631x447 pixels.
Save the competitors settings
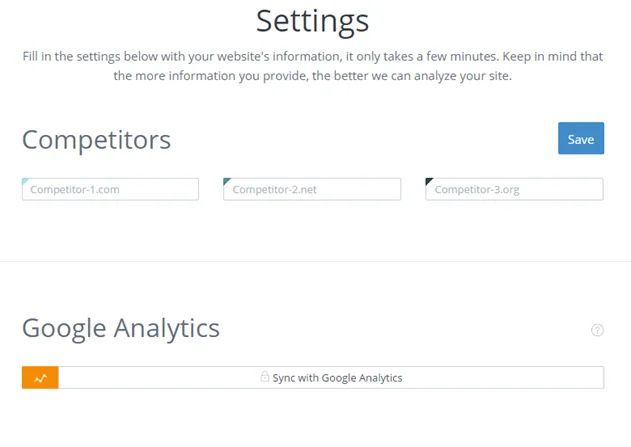tap(581, 138)
